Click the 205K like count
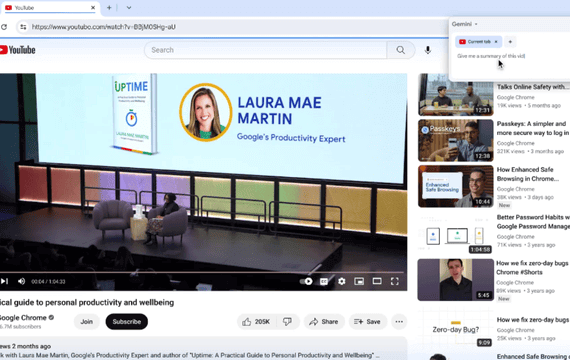The image size is (570, 360). [x=262, y=322]
